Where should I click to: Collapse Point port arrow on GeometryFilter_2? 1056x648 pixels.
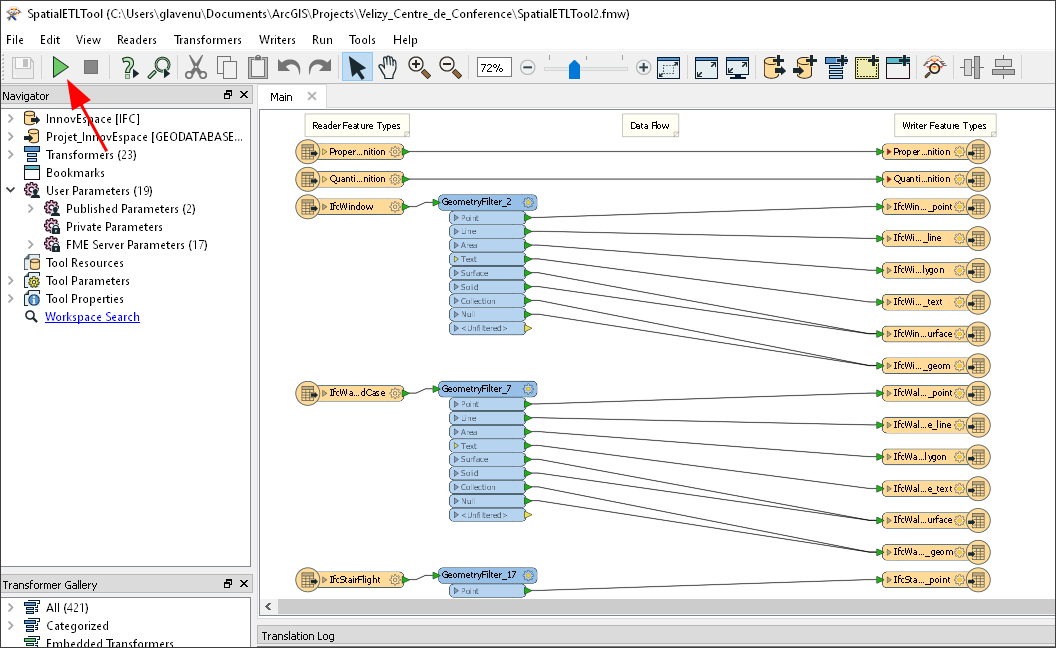(x=456, y=218)
